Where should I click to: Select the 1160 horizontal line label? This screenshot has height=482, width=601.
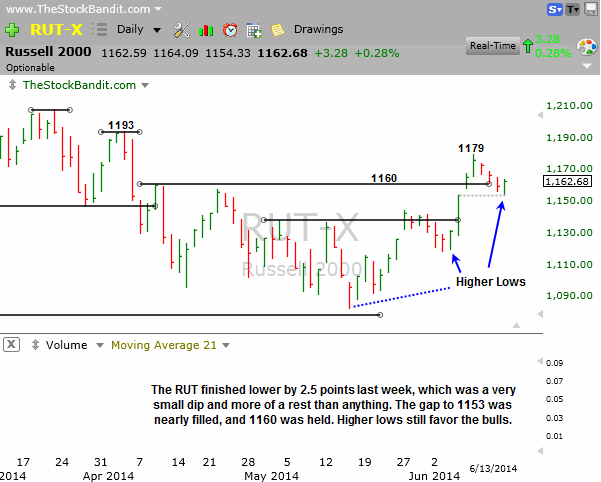point(384,178)
